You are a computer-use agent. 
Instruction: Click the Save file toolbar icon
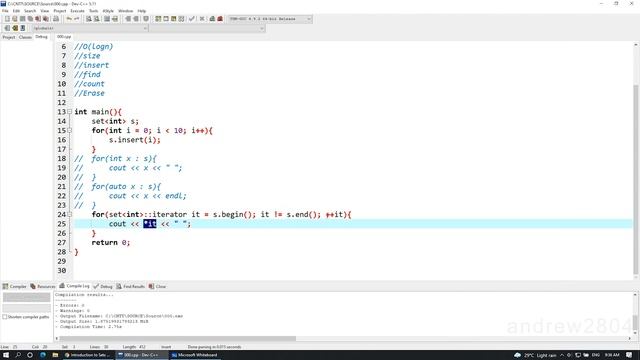pos(22,19)
